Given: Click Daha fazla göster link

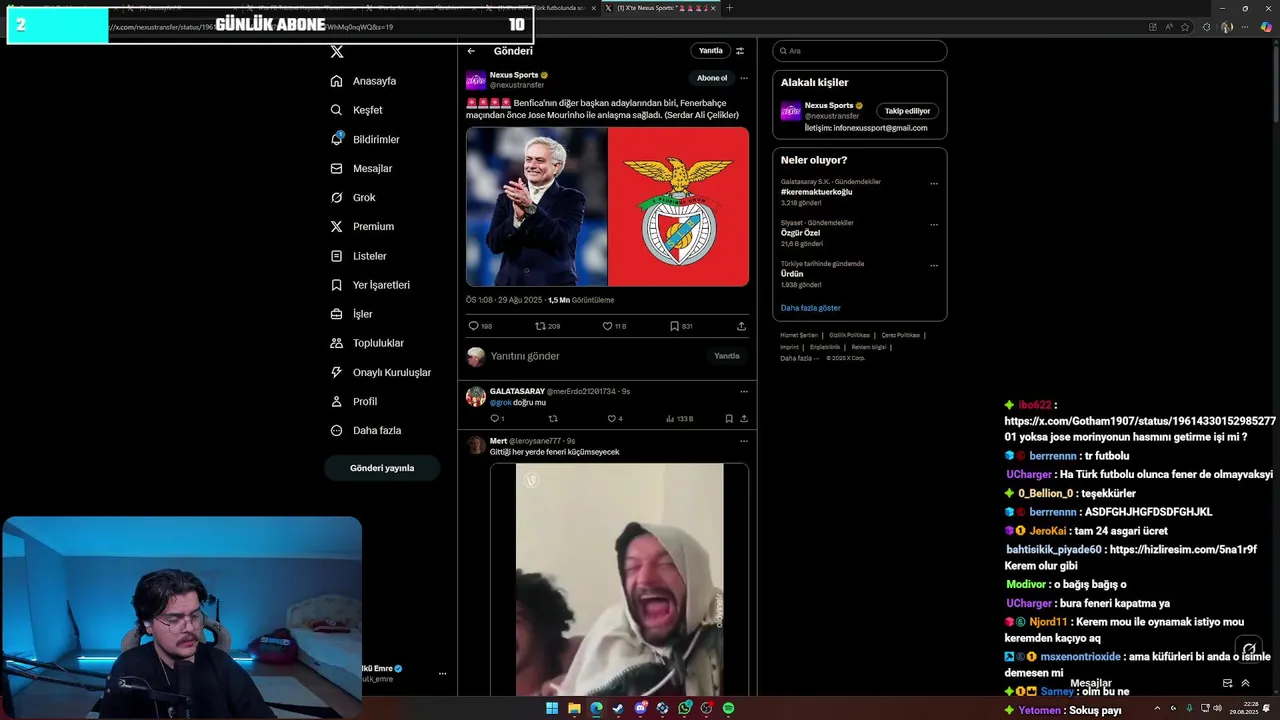Looking at the screenshot, I should [811, 308].
